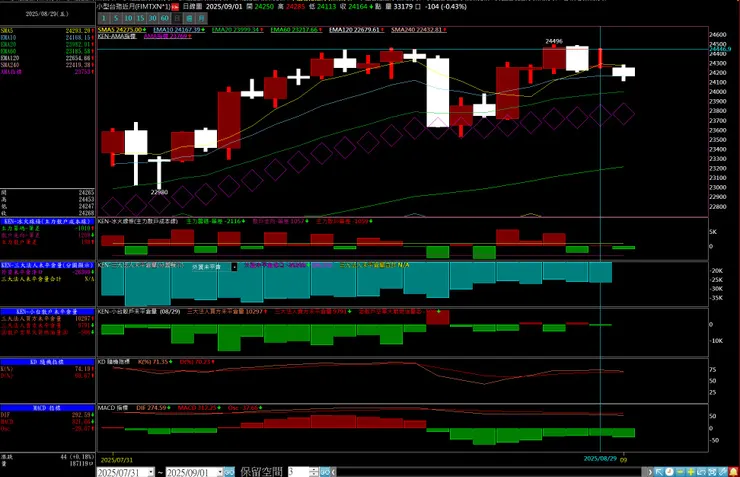Screen dimensions: 740x477
Task: Switch to the daily (日) chart period
Action: [177, 18]
